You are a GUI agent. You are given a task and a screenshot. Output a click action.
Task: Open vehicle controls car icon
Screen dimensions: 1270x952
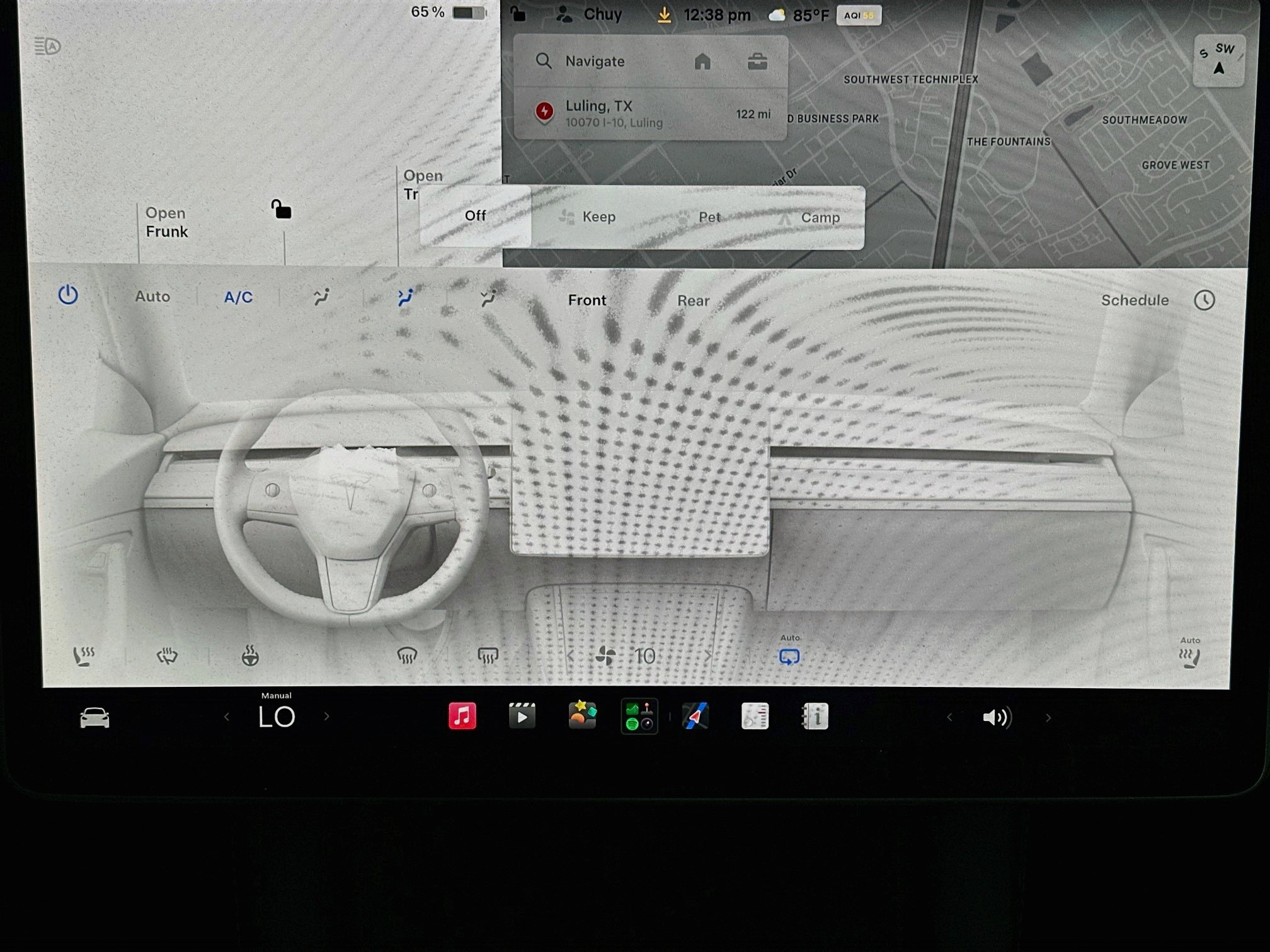point(94,717)
